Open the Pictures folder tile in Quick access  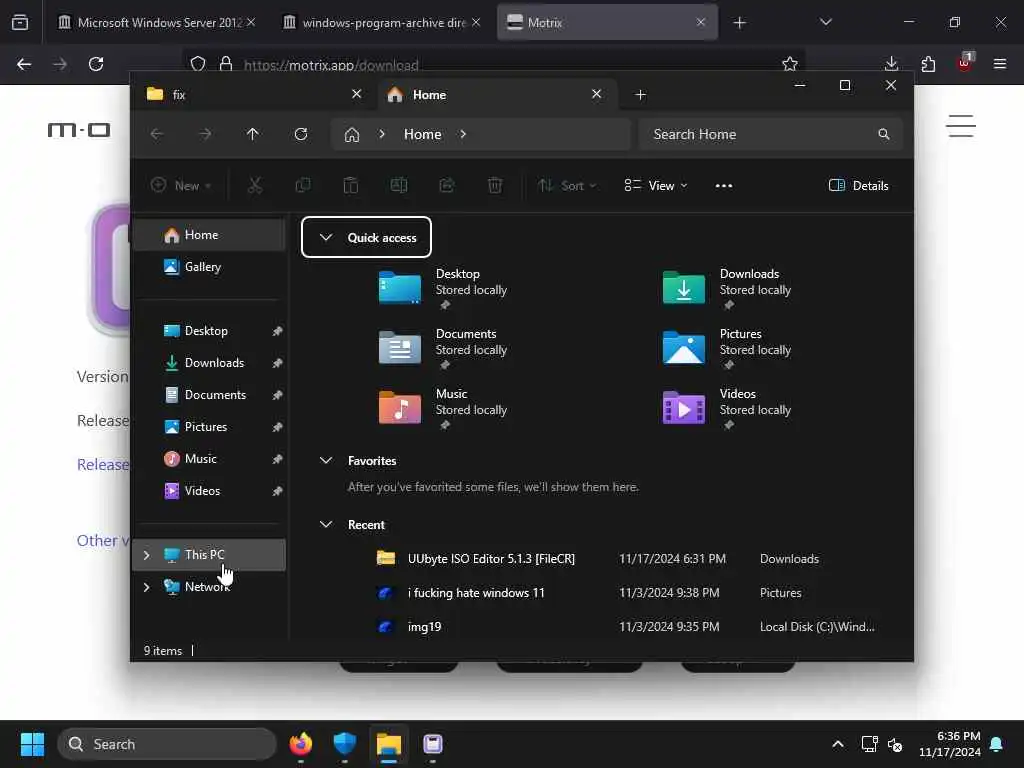pos(728,347)
